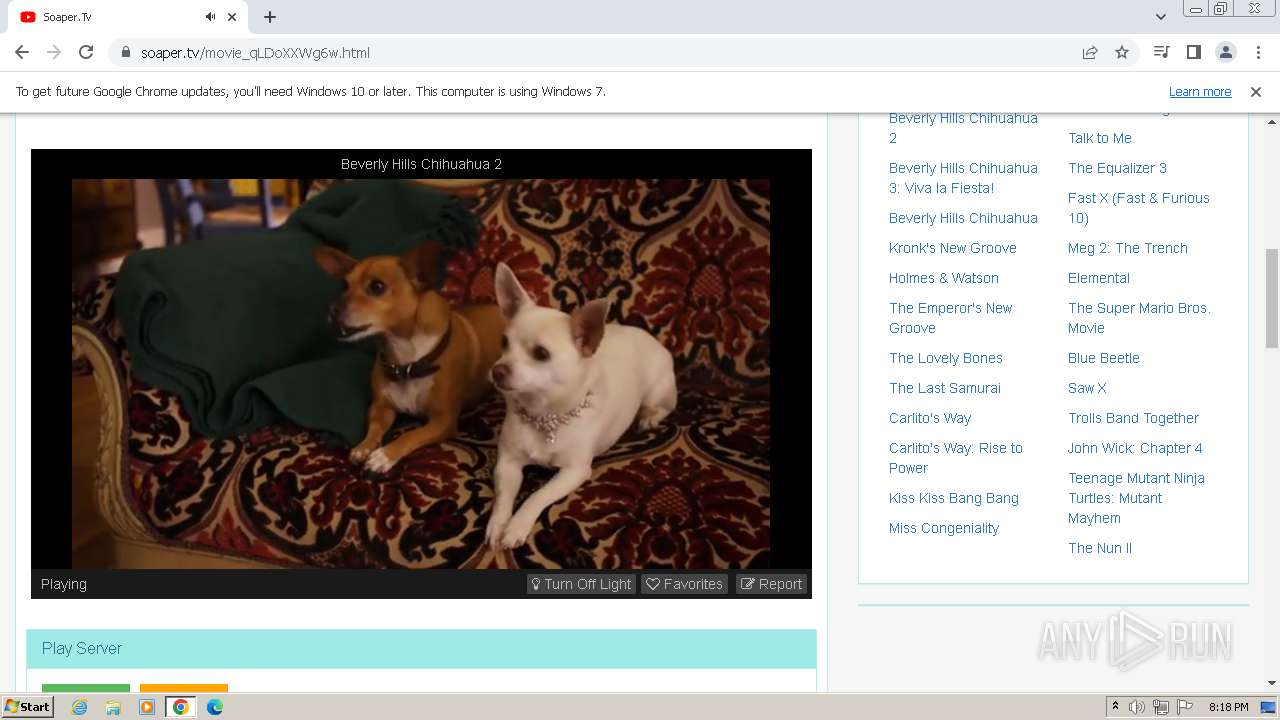The height and width of the screenshot is (720, 1280).
Task: Open The Equalizer 3 link
Action: pyautogui.click(x=1117, y=168)
